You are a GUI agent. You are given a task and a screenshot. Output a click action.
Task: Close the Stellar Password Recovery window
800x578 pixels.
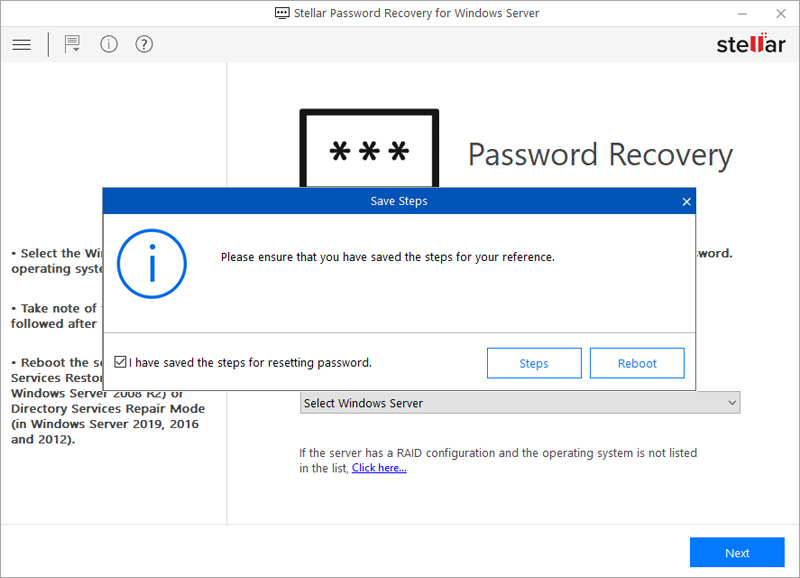781,14
